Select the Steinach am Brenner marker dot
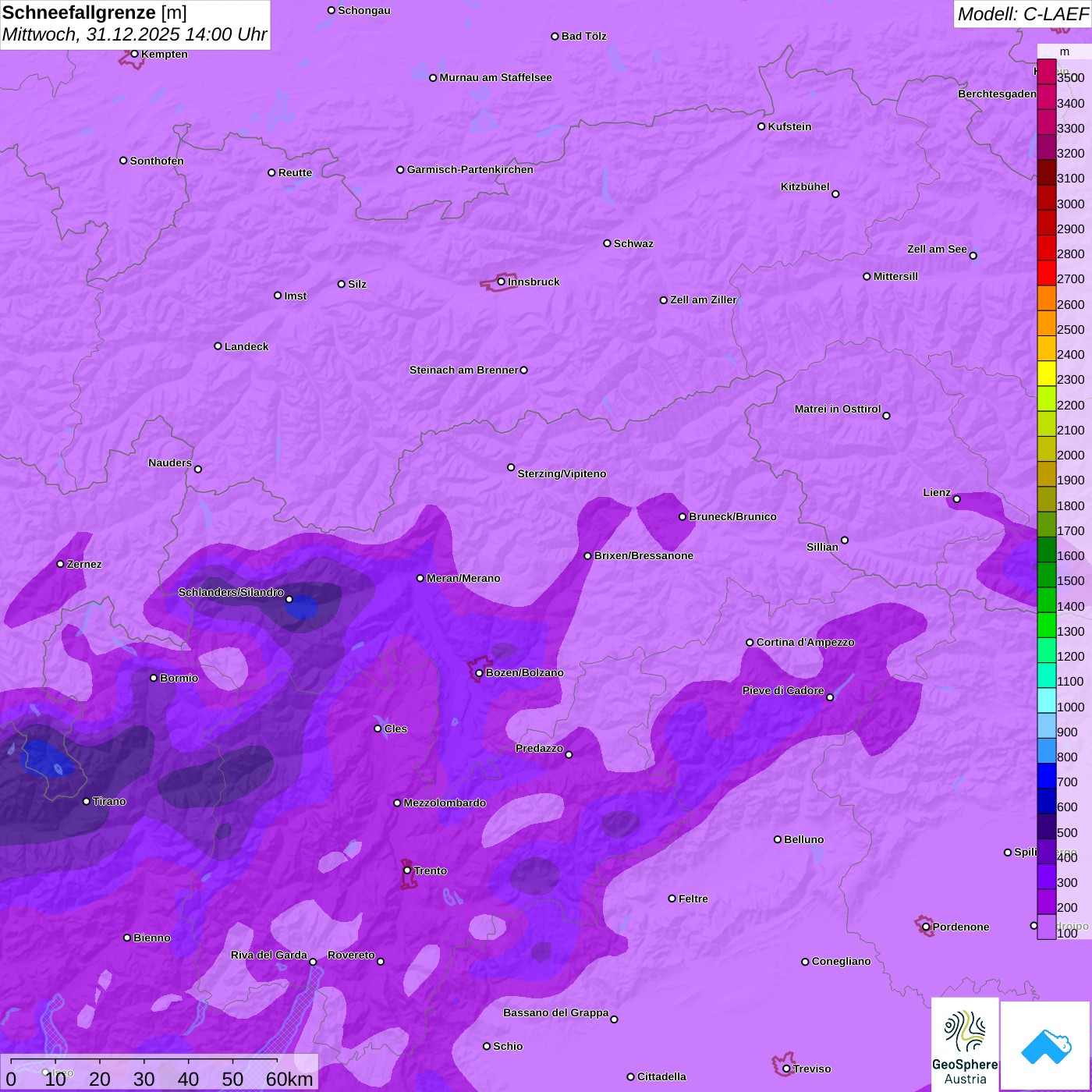 (524, 370)
